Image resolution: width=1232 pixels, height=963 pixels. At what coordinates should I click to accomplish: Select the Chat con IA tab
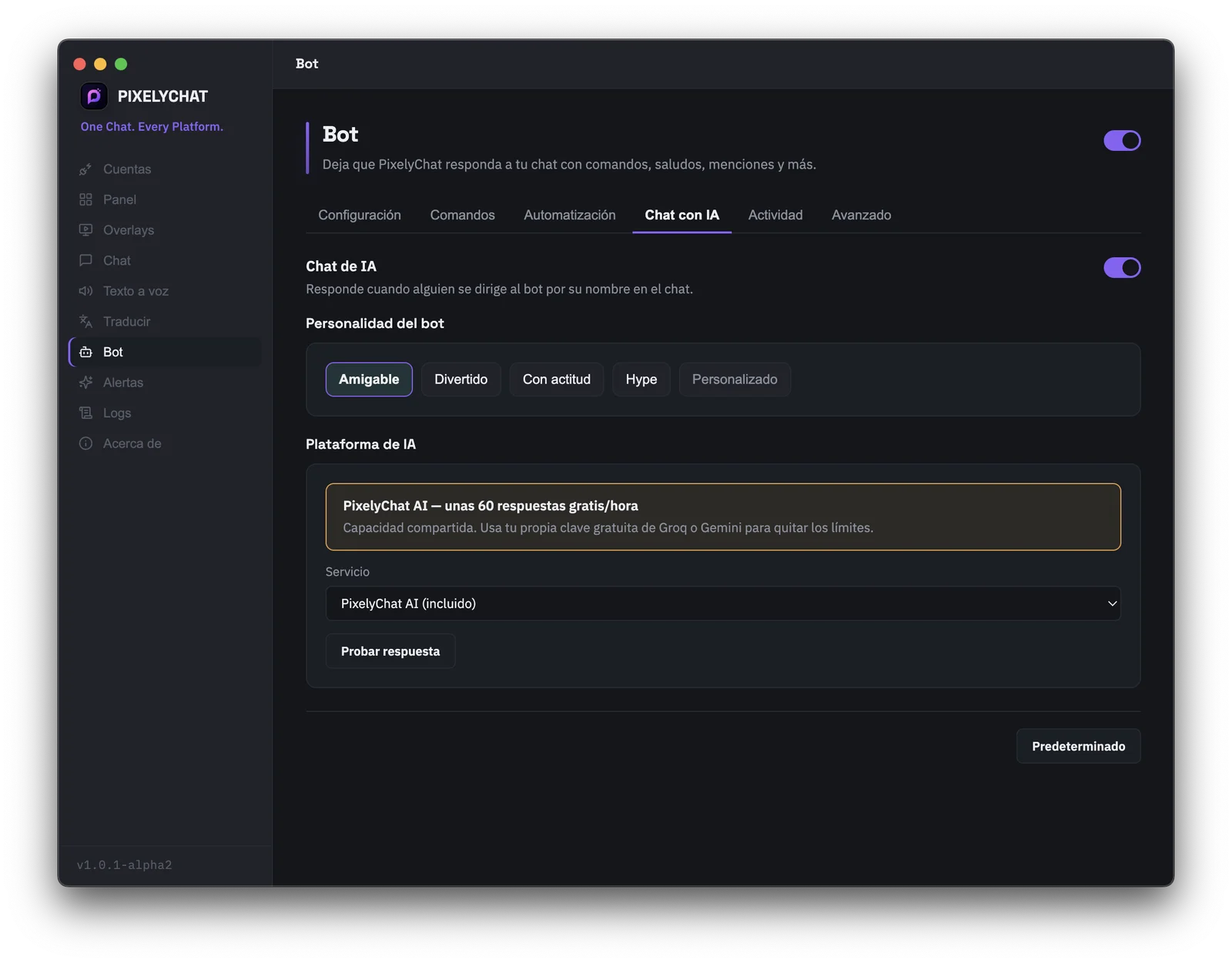click(x=682, y=215)
